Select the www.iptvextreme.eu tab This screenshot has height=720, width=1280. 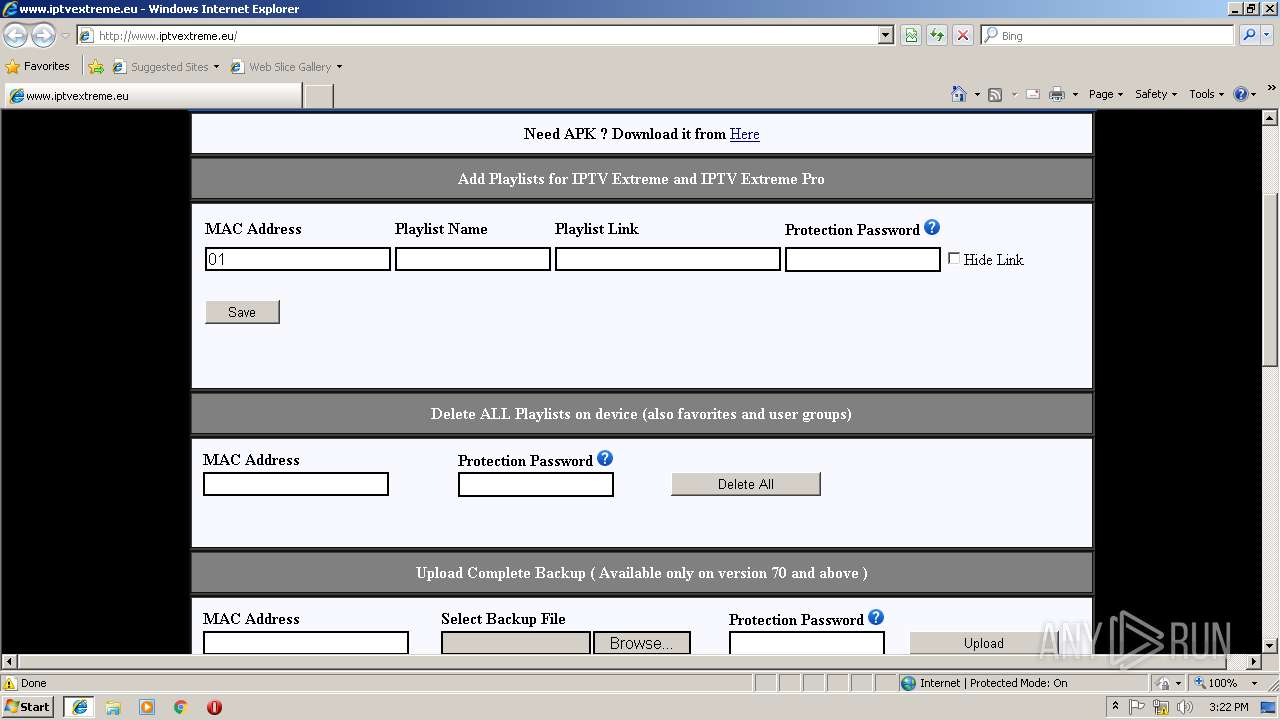[x=153, y=96]
